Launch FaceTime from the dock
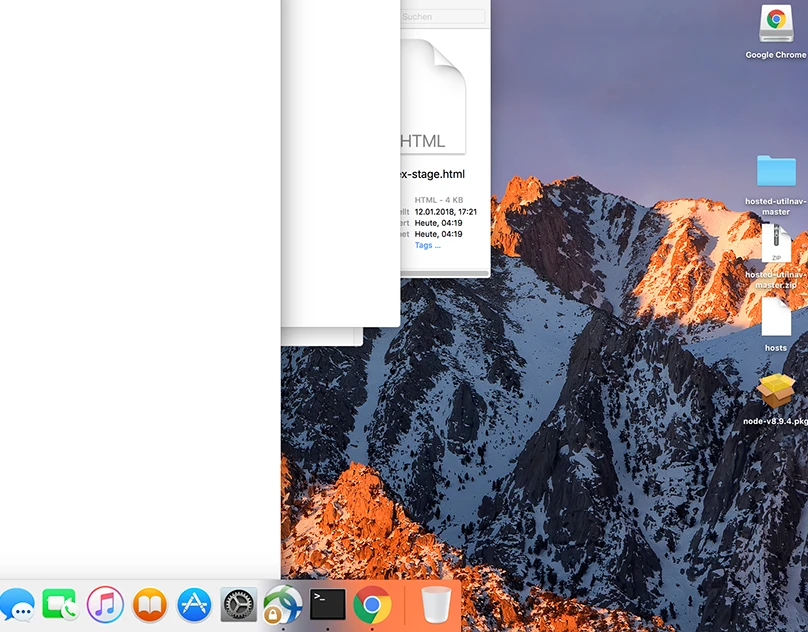 (60, 605)
